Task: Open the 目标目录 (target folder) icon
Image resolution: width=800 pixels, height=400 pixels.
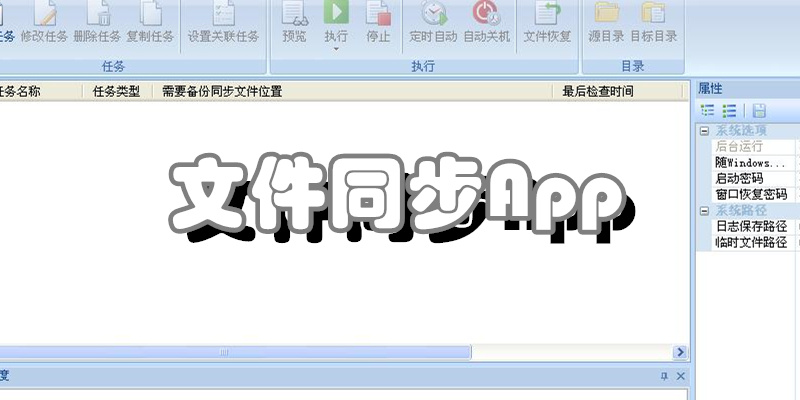Action: point(654,13)
